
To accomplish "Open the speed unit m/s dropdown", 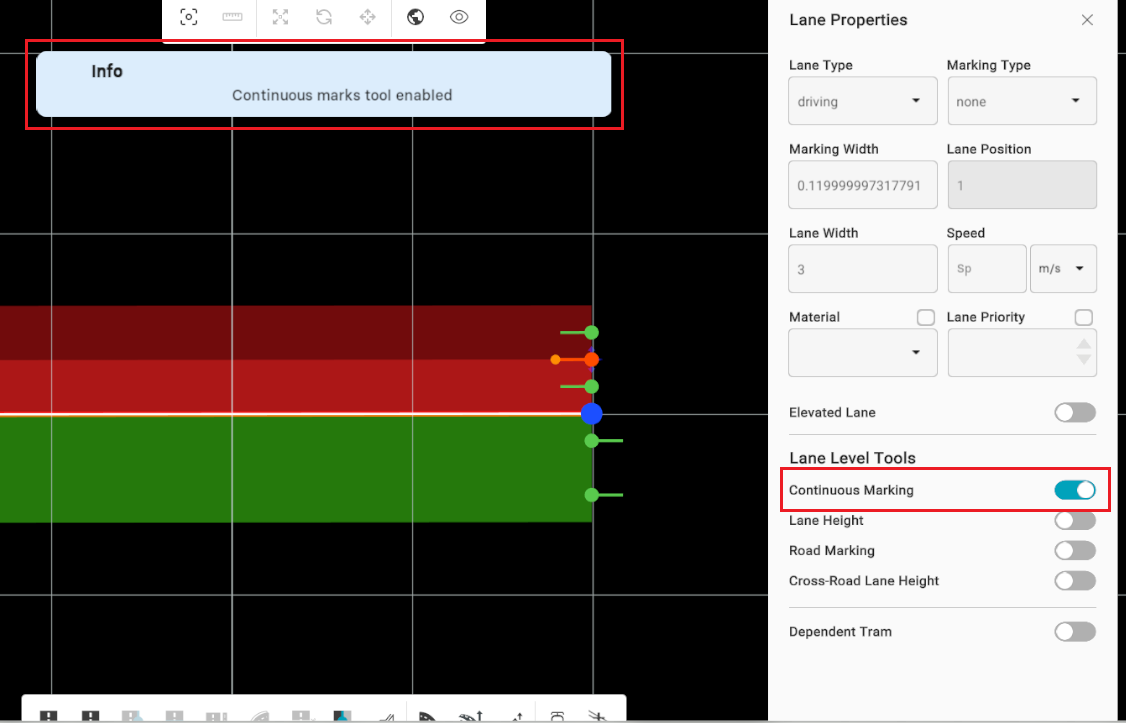I will [x=1063, y=269].
